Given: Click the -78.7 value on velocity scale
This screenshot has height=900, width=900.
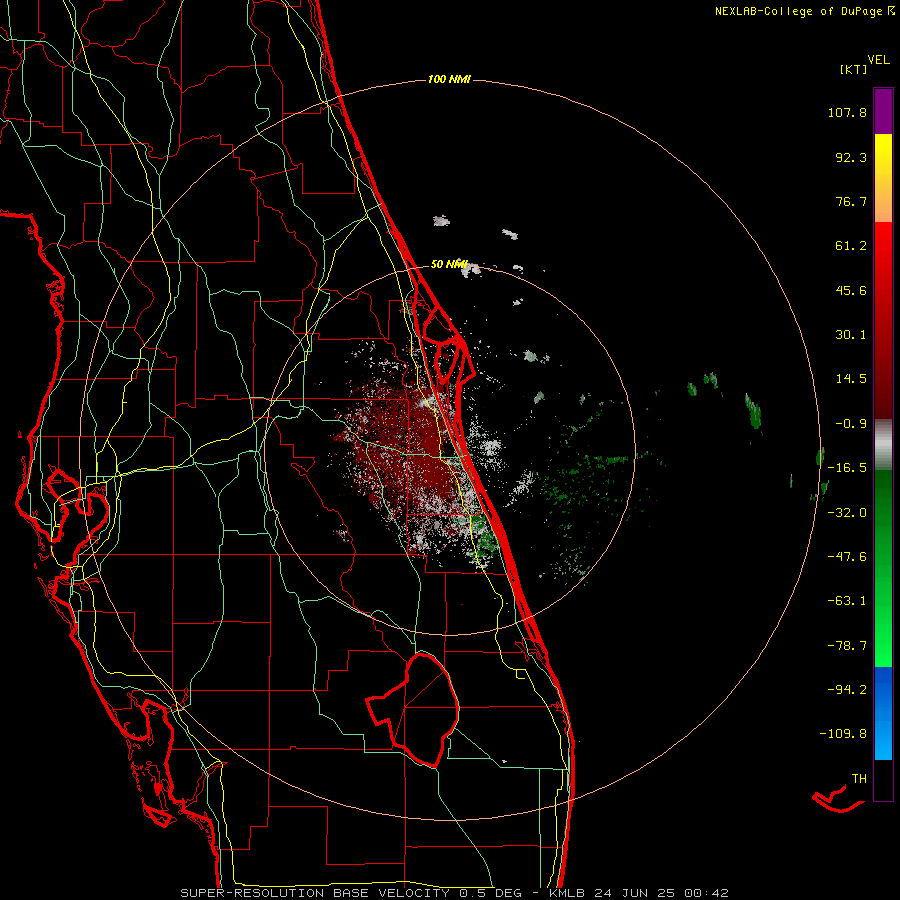Looking at the screenshot, I should 847,646.
